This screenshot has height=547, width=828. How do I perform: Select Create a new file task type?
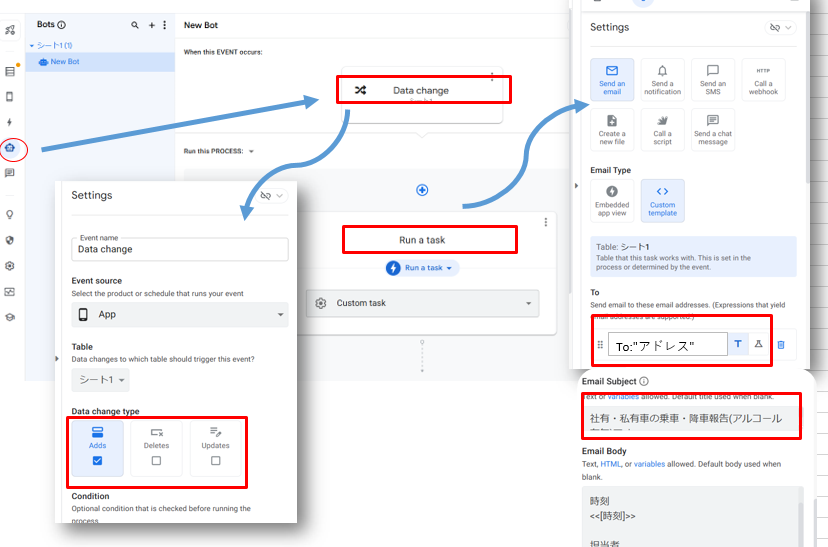[x=612, y=130]
